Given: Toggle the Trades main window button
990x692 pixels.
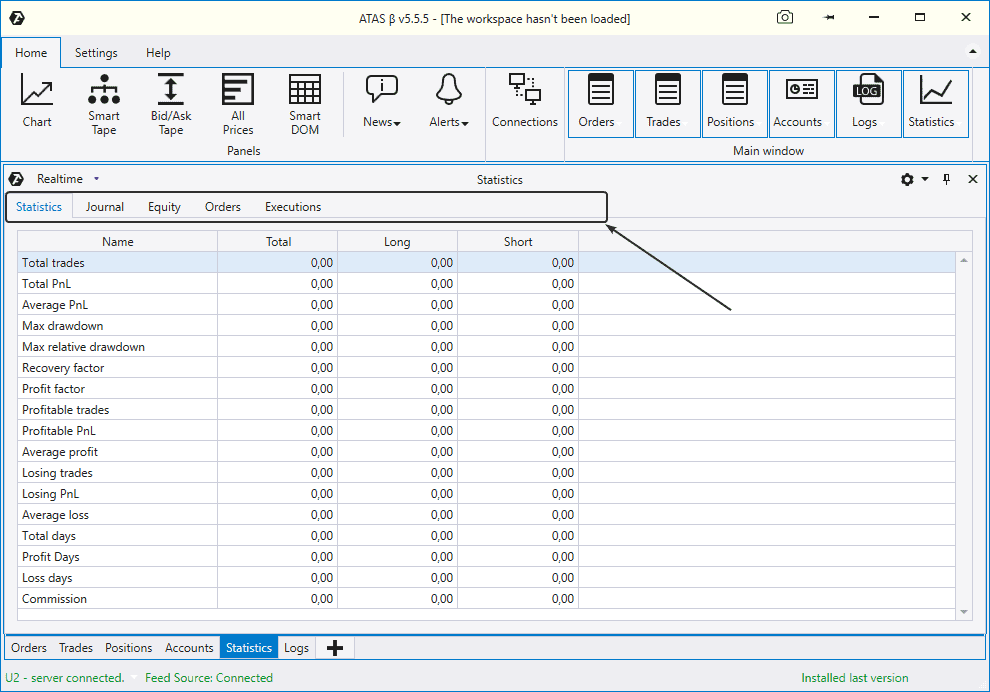Looking at the screenshot, I should point(663,103).
